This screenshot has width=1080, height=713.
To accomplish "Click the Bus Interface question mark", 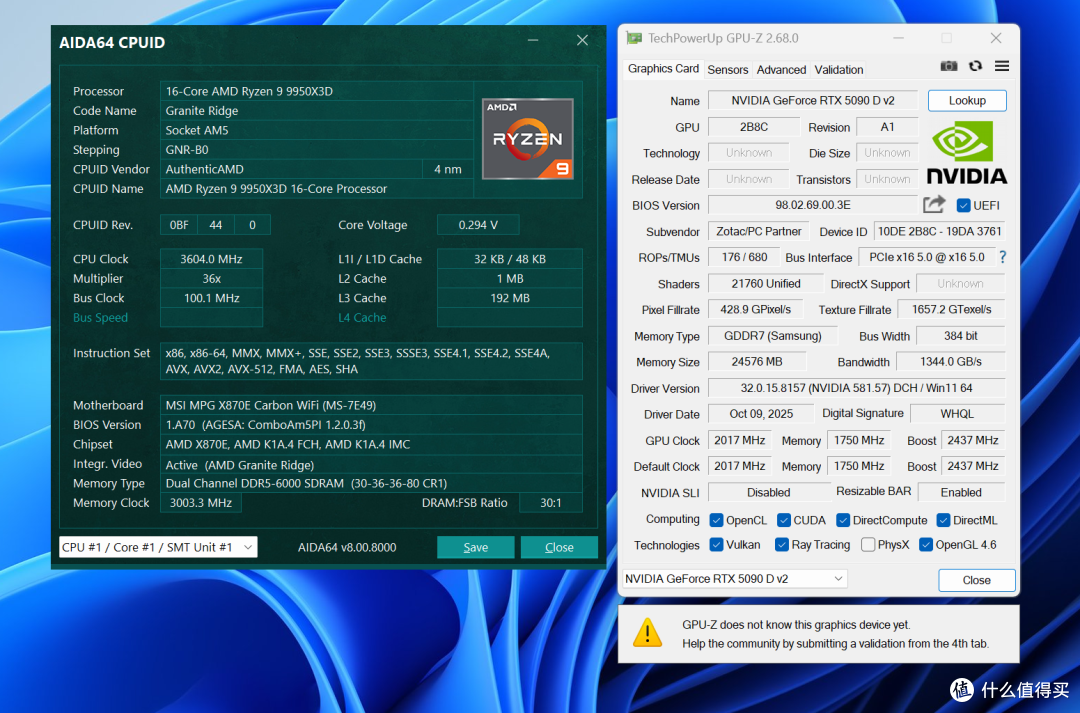I will pos(1003,257).
